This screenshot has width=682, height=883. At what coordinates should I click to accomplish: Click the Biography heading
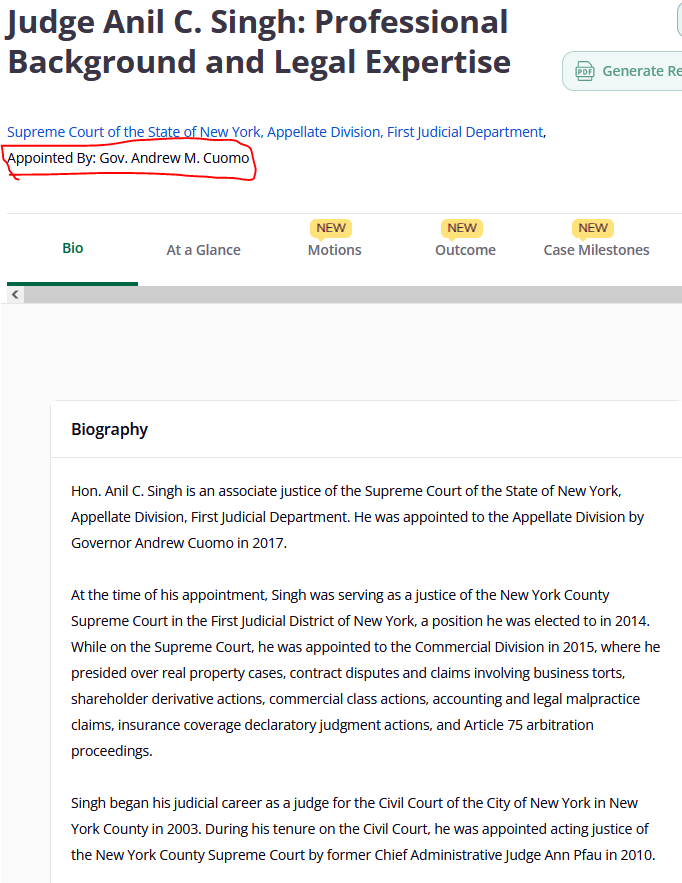(x=109, y=430)
